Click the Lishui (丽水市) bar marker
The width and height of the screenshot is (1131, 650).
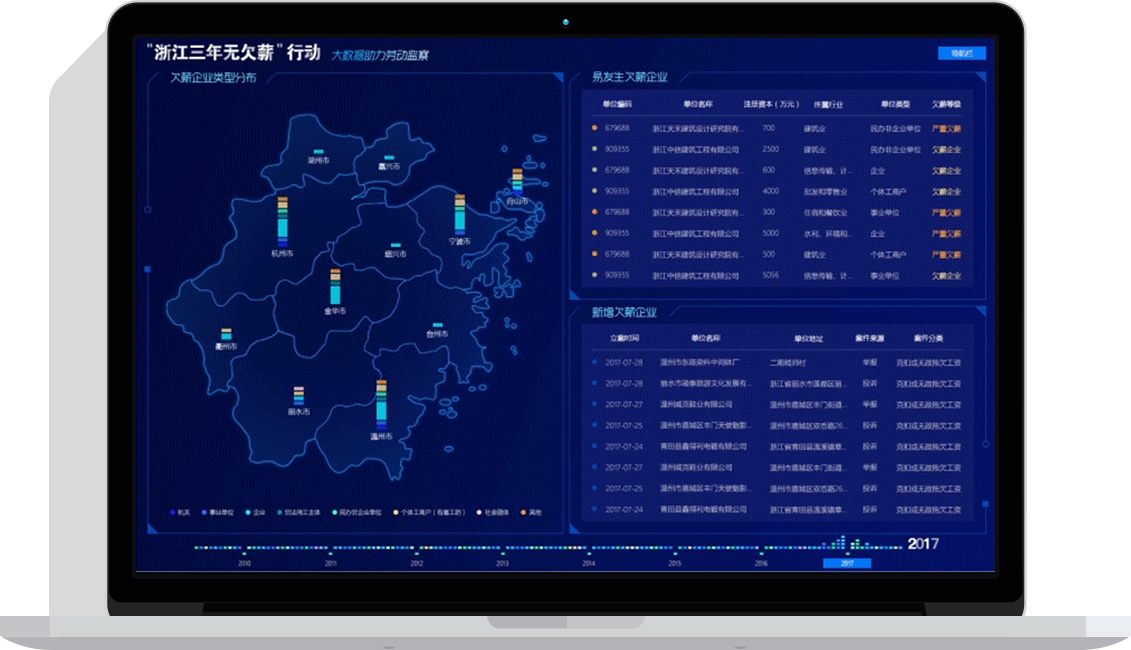point(298,396)
